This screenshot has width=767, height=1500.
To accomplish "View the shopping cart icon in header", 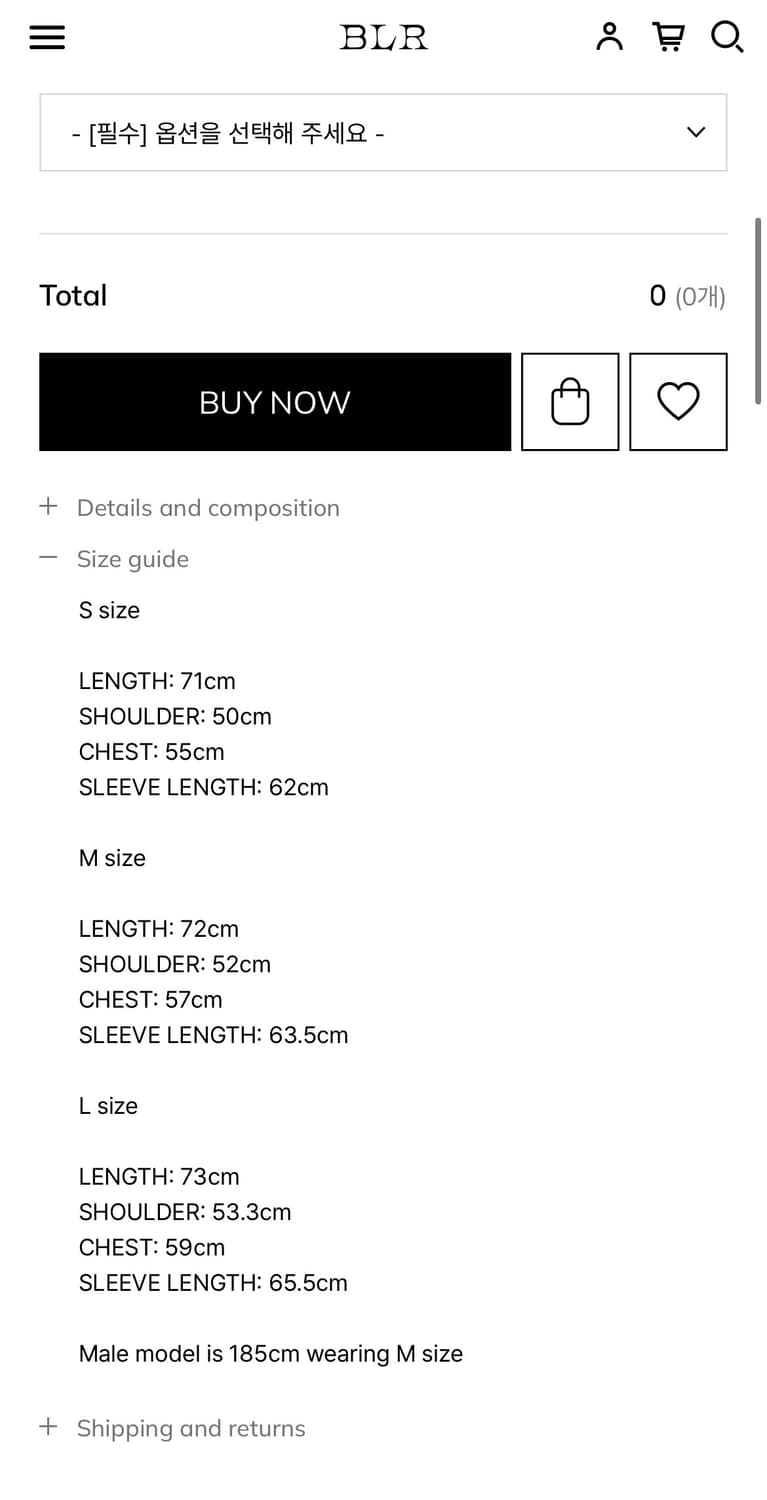I will point(668,37).
